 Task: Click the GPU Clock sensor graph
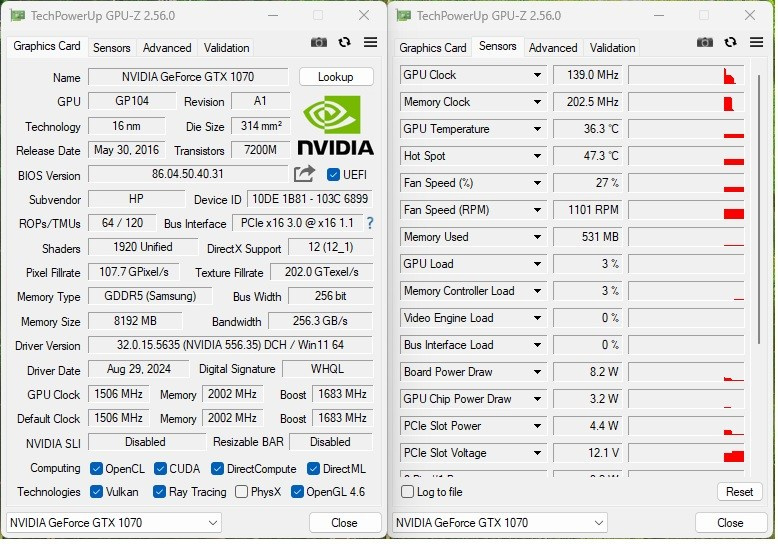(686, 75)
